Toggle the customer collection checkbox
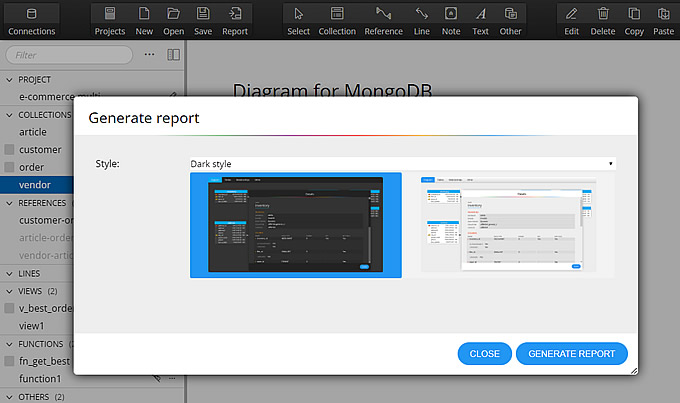680x403 pixels. point(9,150)
